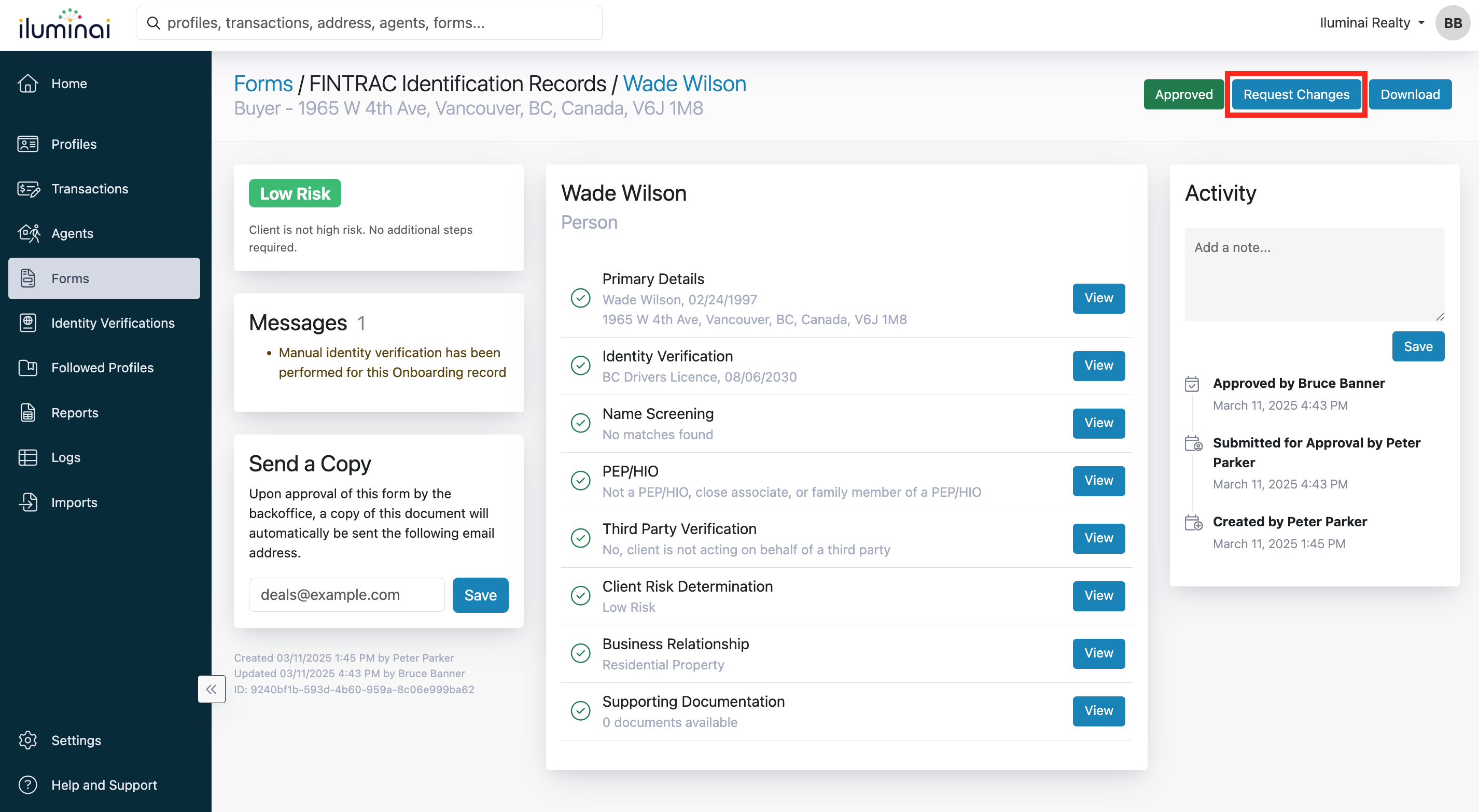Open the BB user avatar menu
The width and height of the screenshot is (1479, 812).
pos(1453,23)
